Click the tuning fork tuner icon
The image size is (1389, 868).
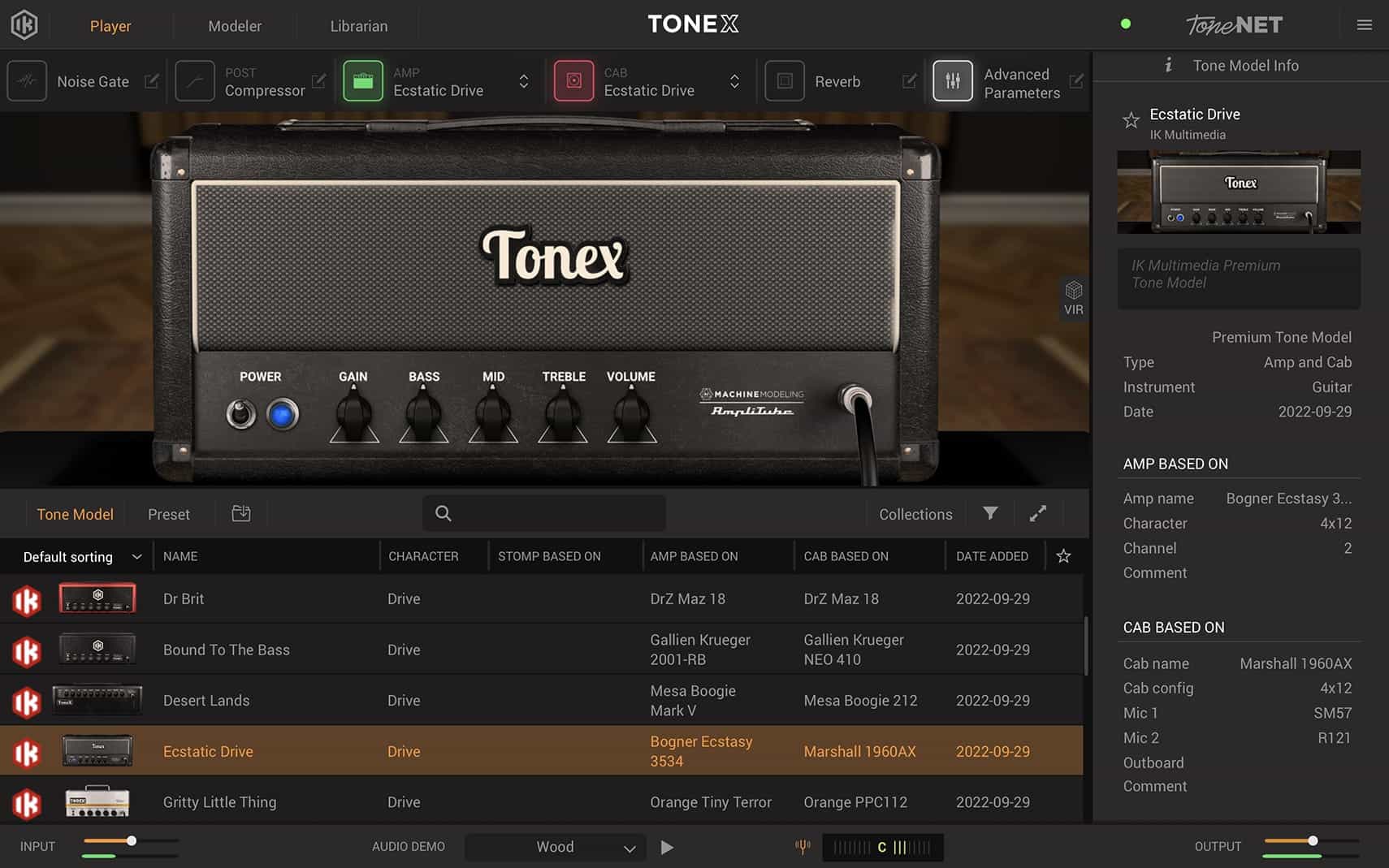[x=803, y=847]
